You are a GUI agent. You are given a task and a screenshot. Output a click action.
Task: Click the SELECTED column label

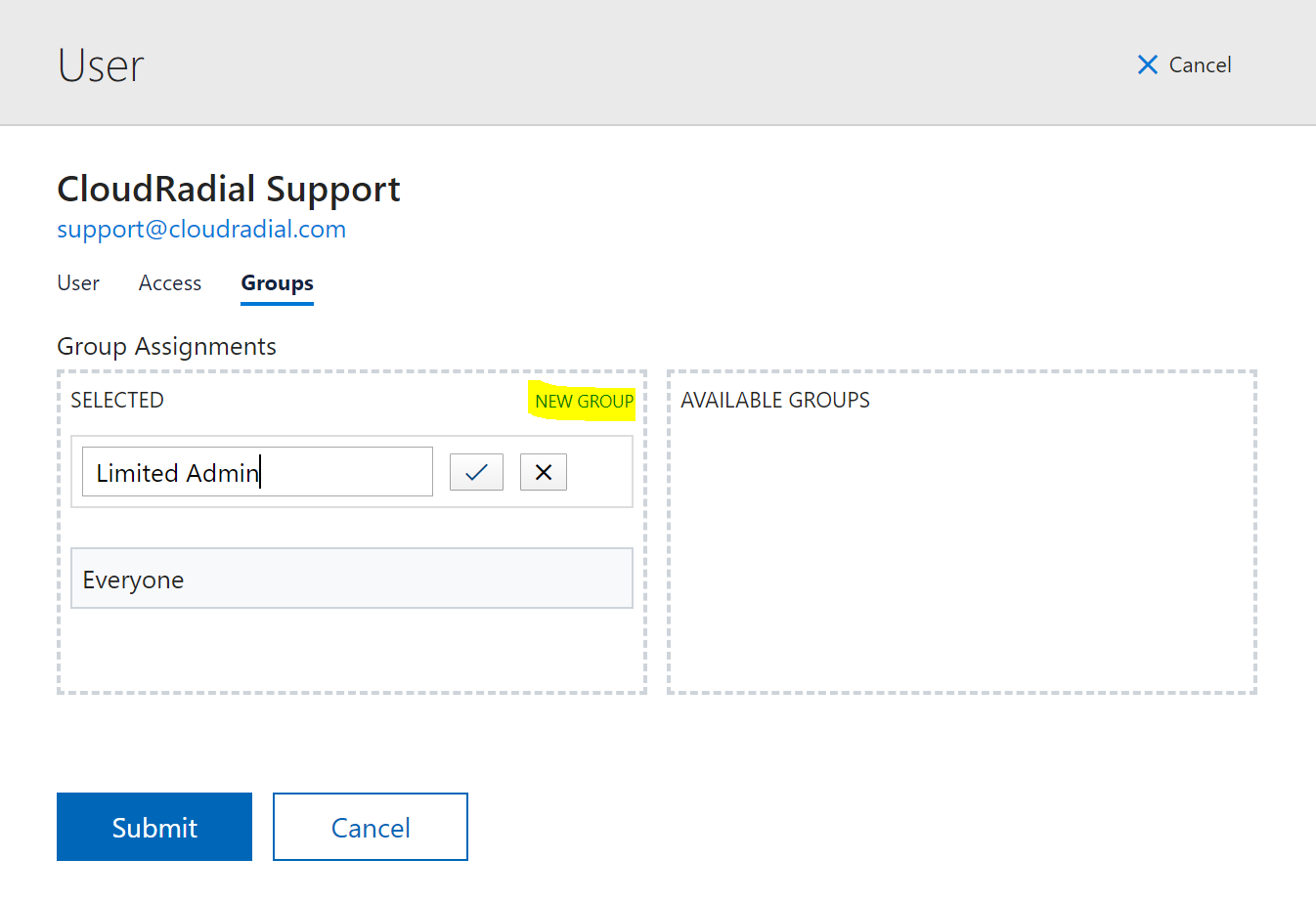coord(117,401)
